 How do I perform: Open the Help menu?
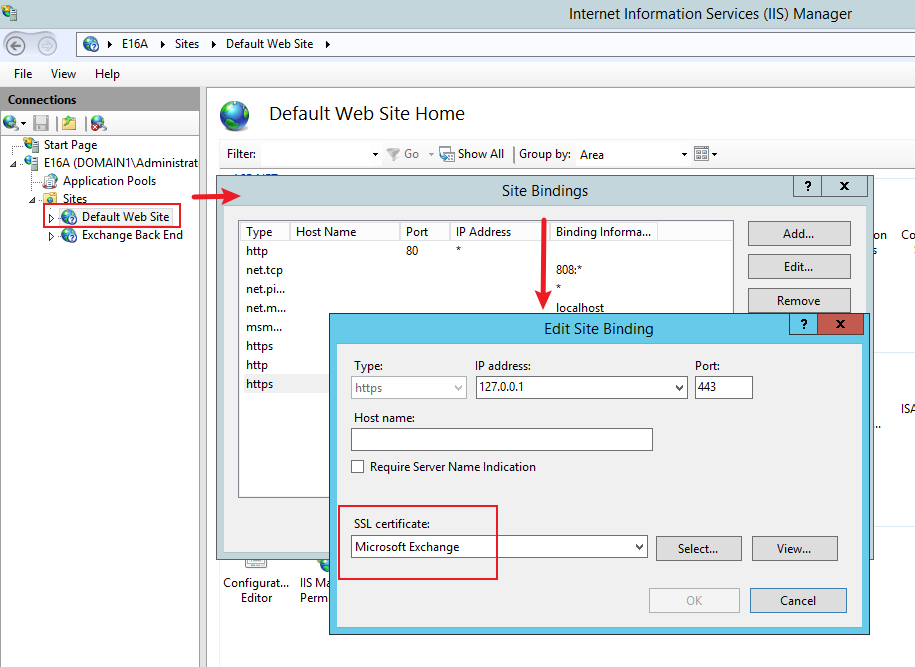click(107, 74)
